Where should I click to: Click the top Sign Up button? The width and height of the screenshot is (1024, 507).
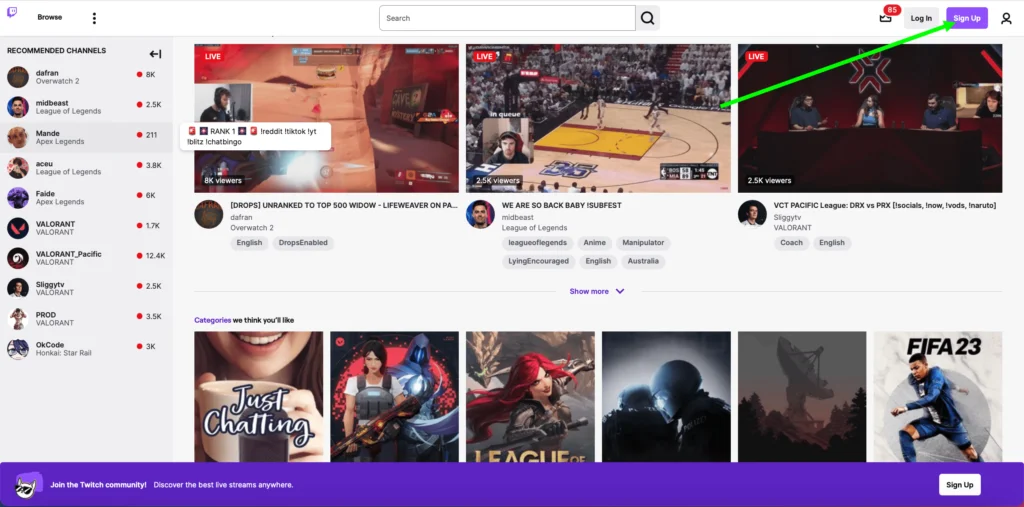click(967, 18)
